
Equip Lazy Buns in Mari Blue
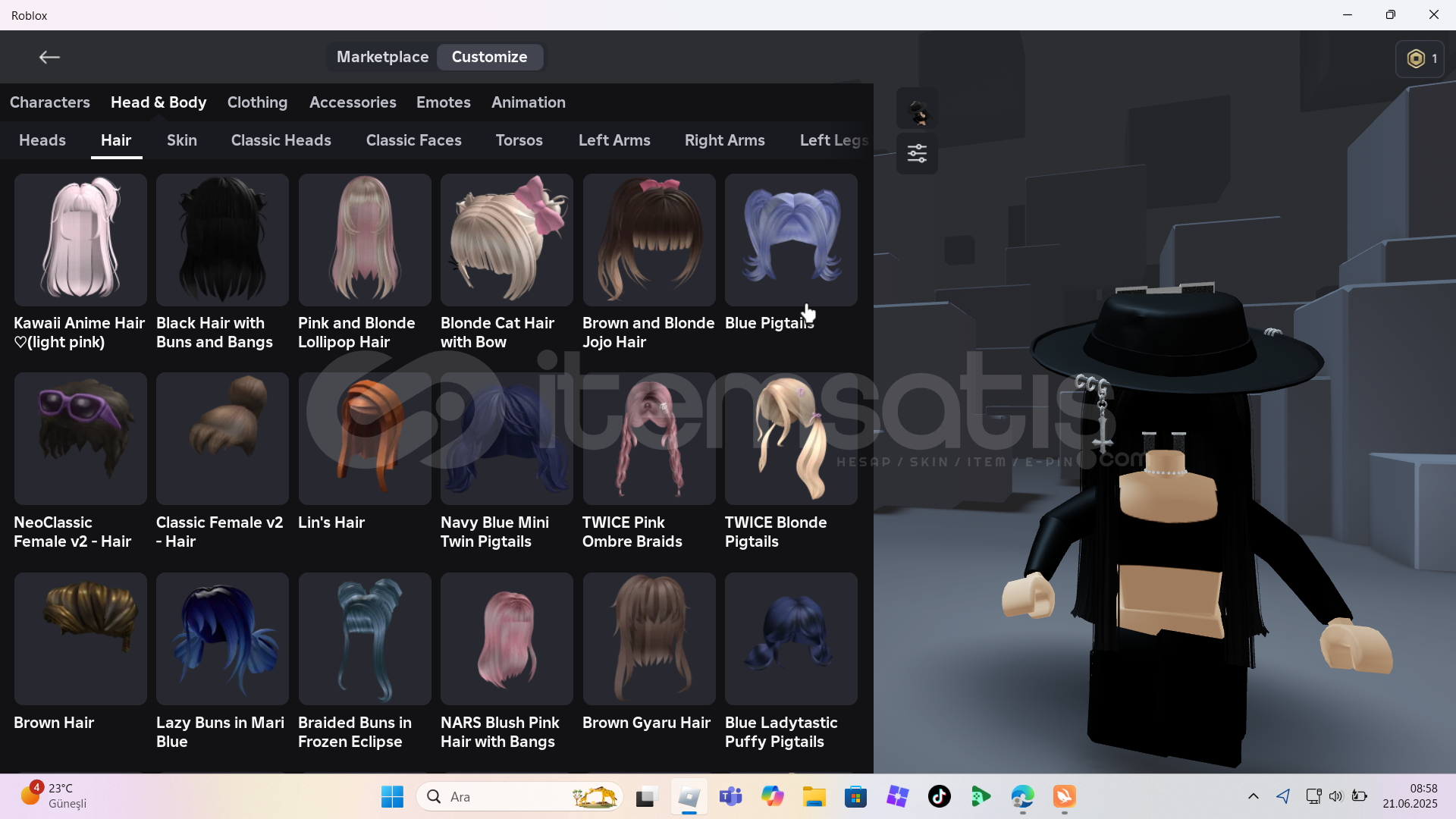point(222,639)
